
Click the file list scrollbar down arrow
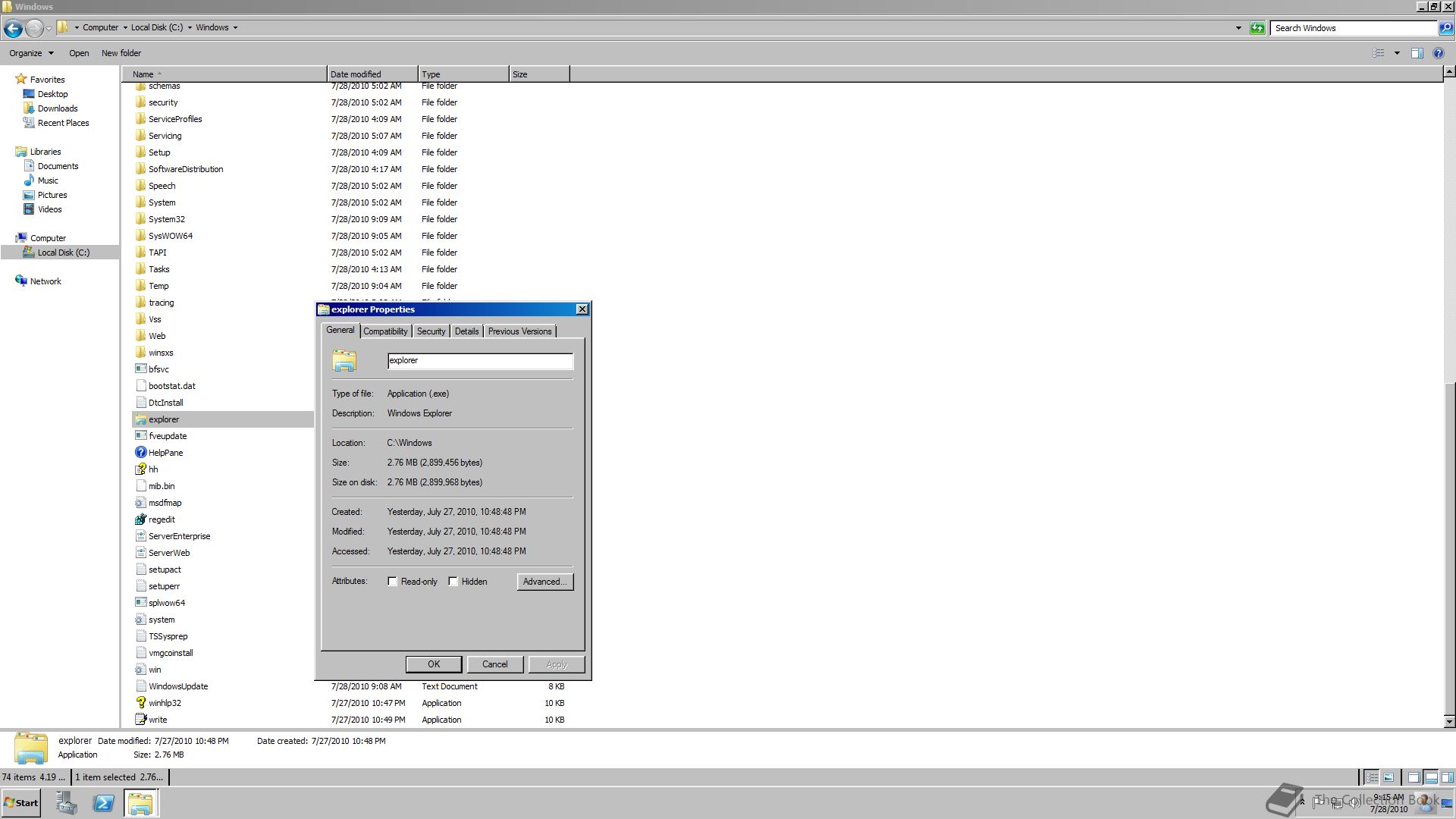(x=1449, y=721)
